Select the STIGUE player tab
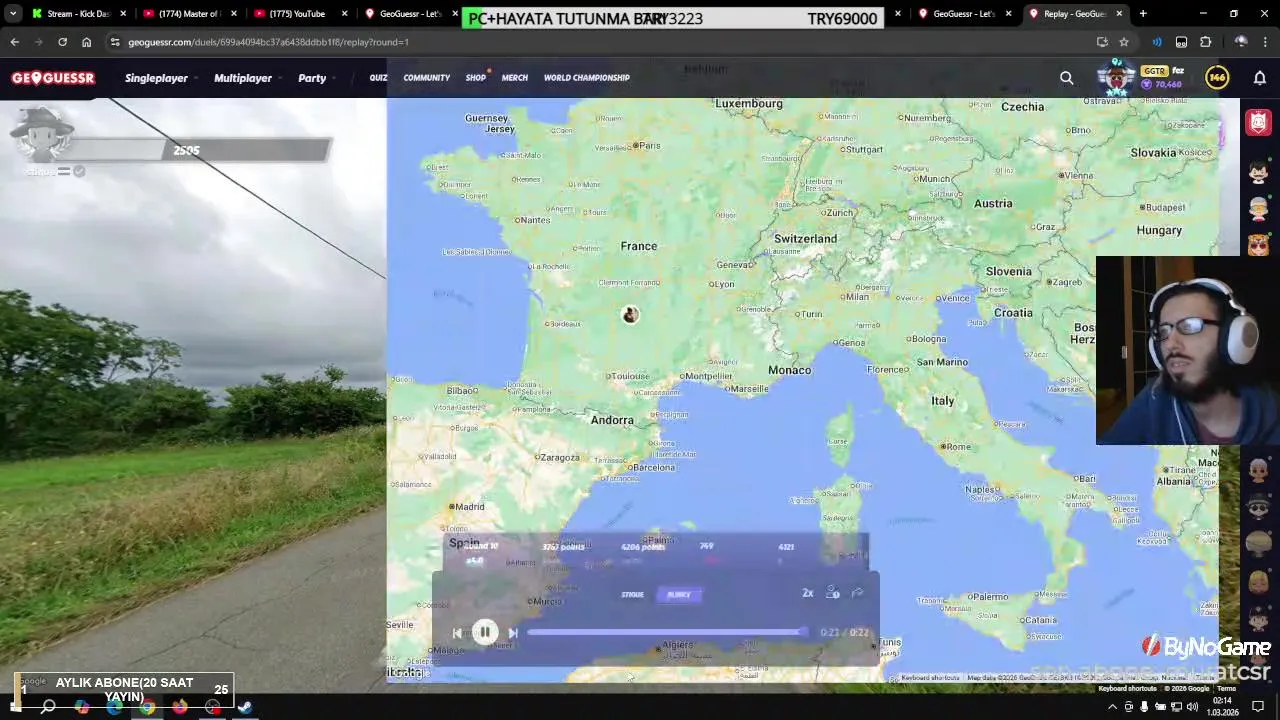This screenshot has height=720, width=1280. click(x=632, y=594)
